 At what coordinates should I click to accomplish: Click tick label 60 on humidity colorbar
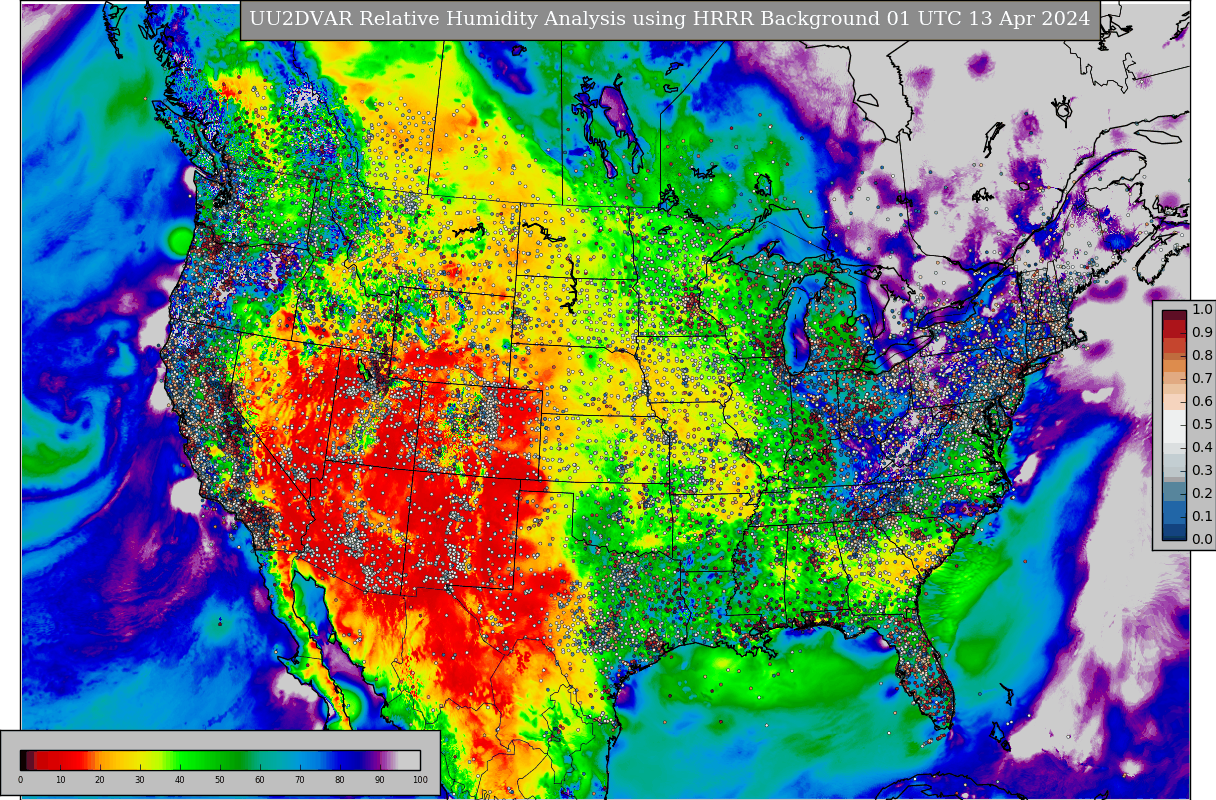coord(260,780)
